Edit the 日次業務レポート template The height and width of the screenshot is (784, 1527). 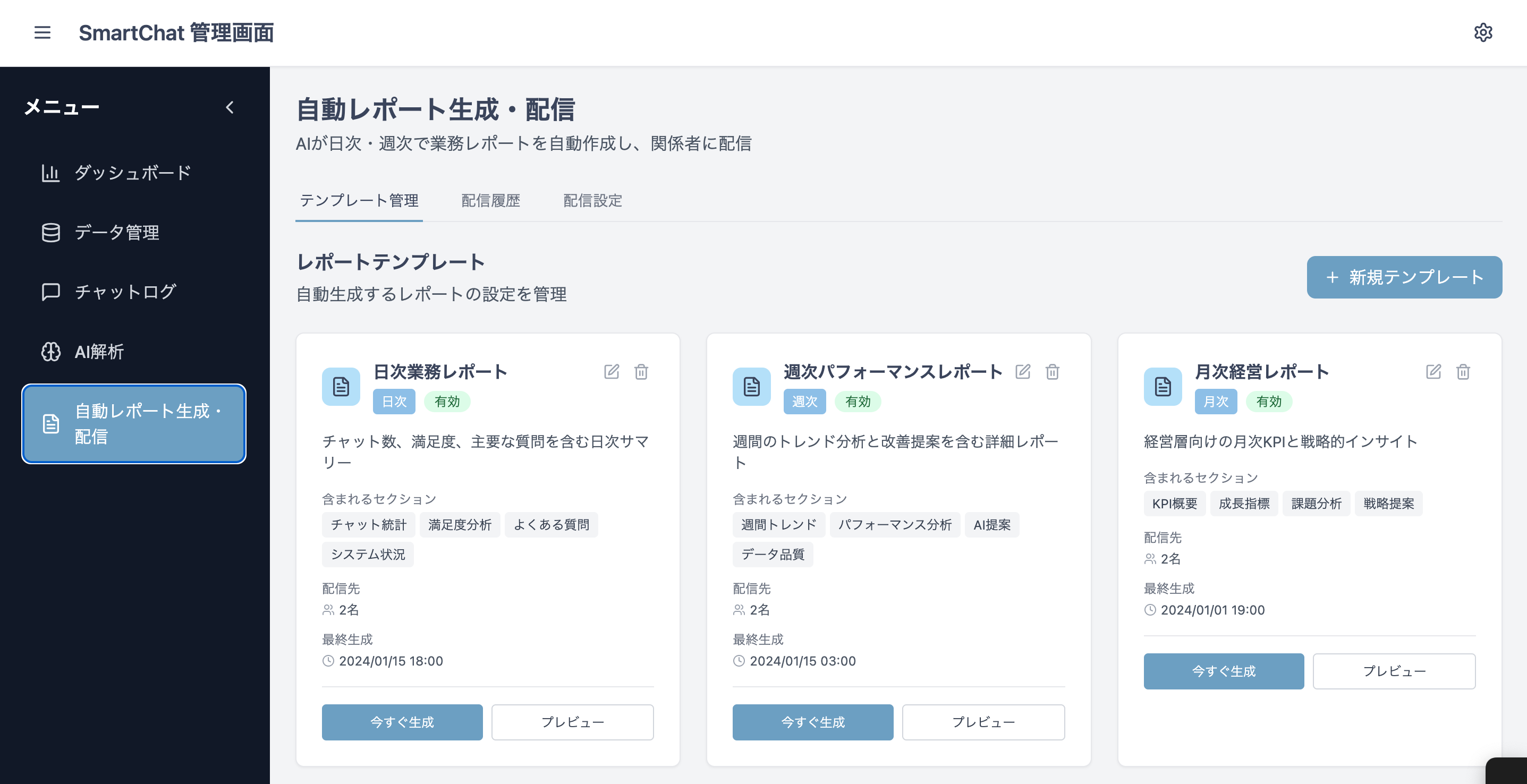point(613,372)
